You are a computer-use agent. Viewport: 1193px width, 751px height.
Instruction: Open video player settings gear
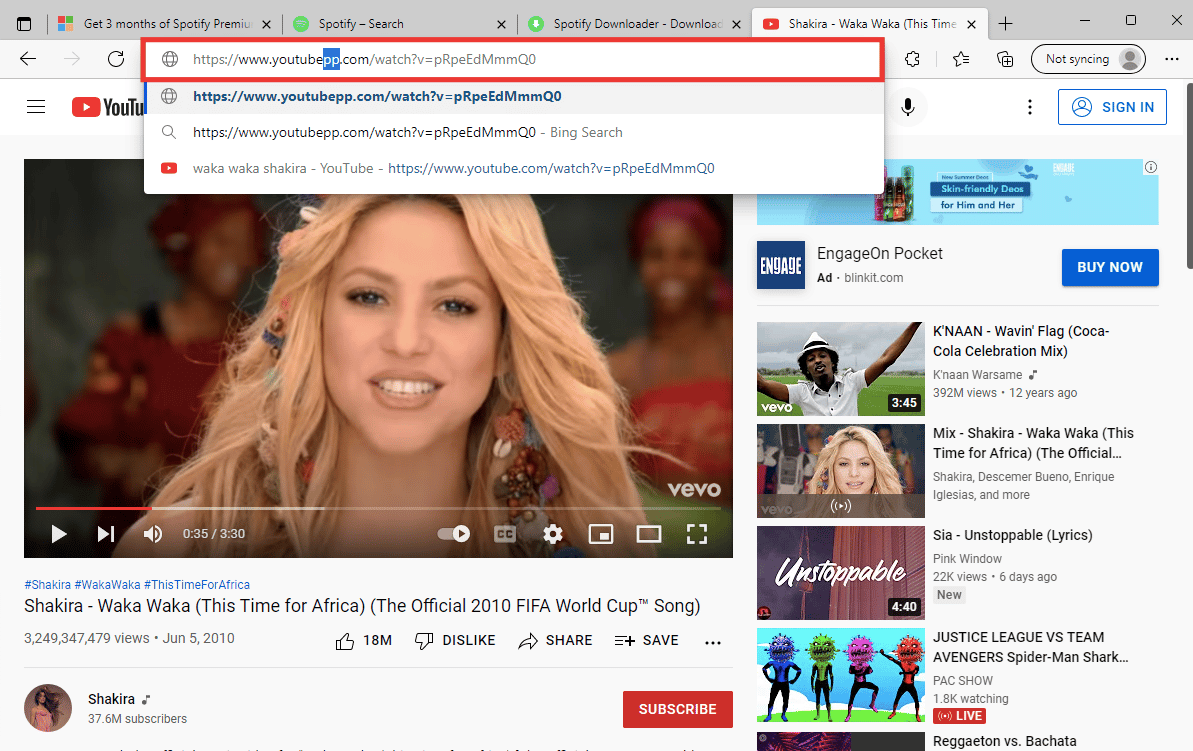(553, 534)
